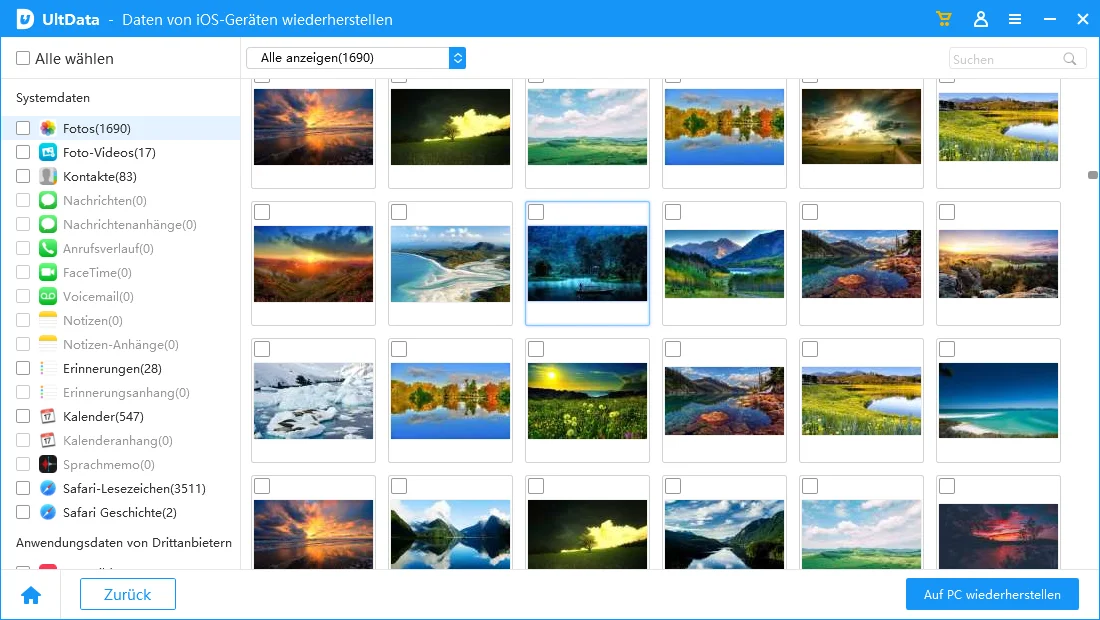The width and height of the screenshot is (1100, 620).
Task: Open the user account icon
Action: click(x=980, y=19)
